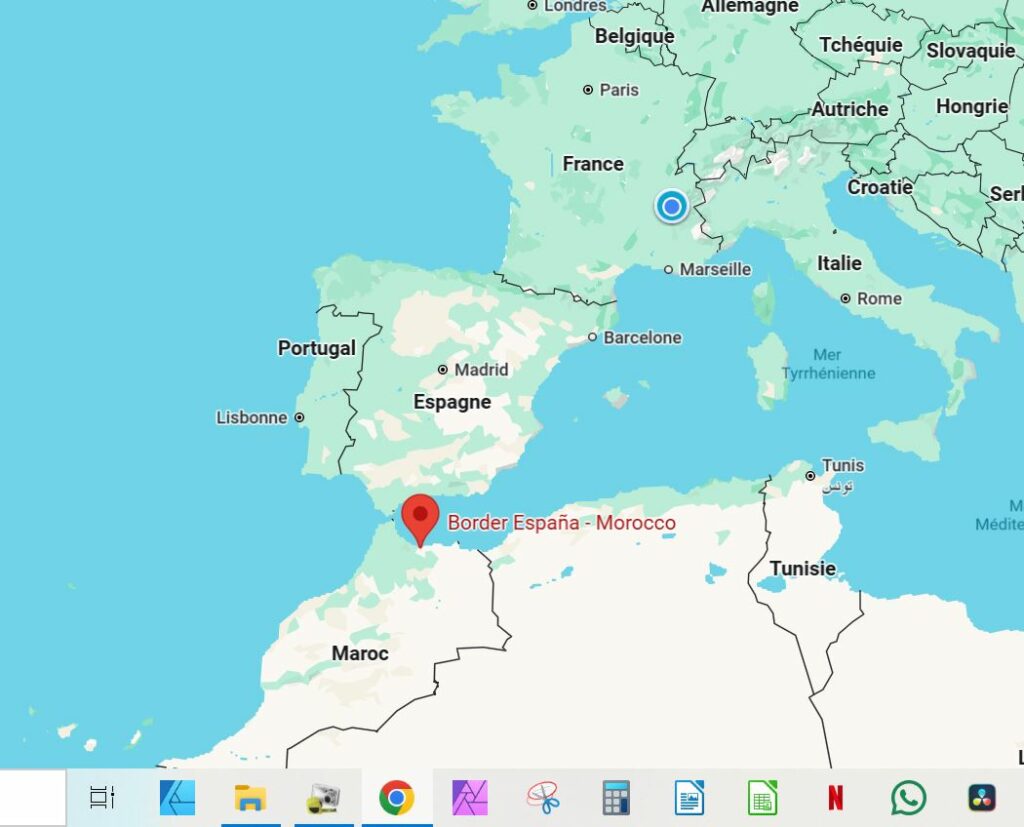1024x827 pixels.
Task: Switch to the Google Chrome window
Action: point(397,797)
